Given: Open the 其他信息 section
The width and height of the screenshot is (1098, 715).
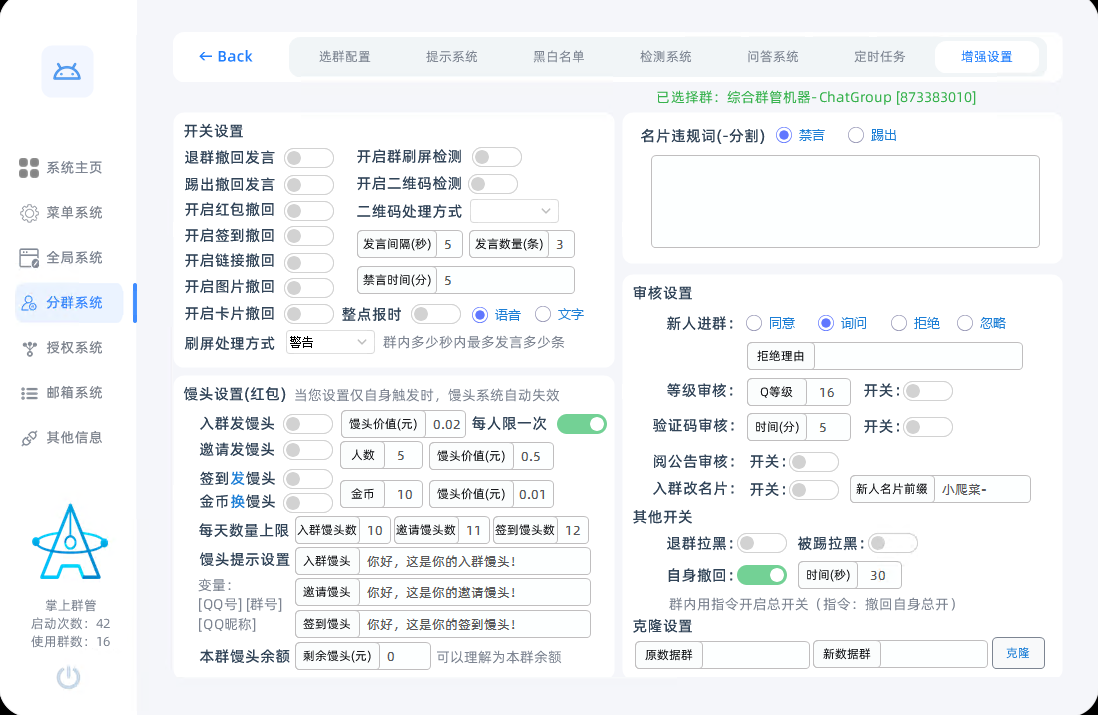Looking at the screenshot, I should [x=67, y=437].
